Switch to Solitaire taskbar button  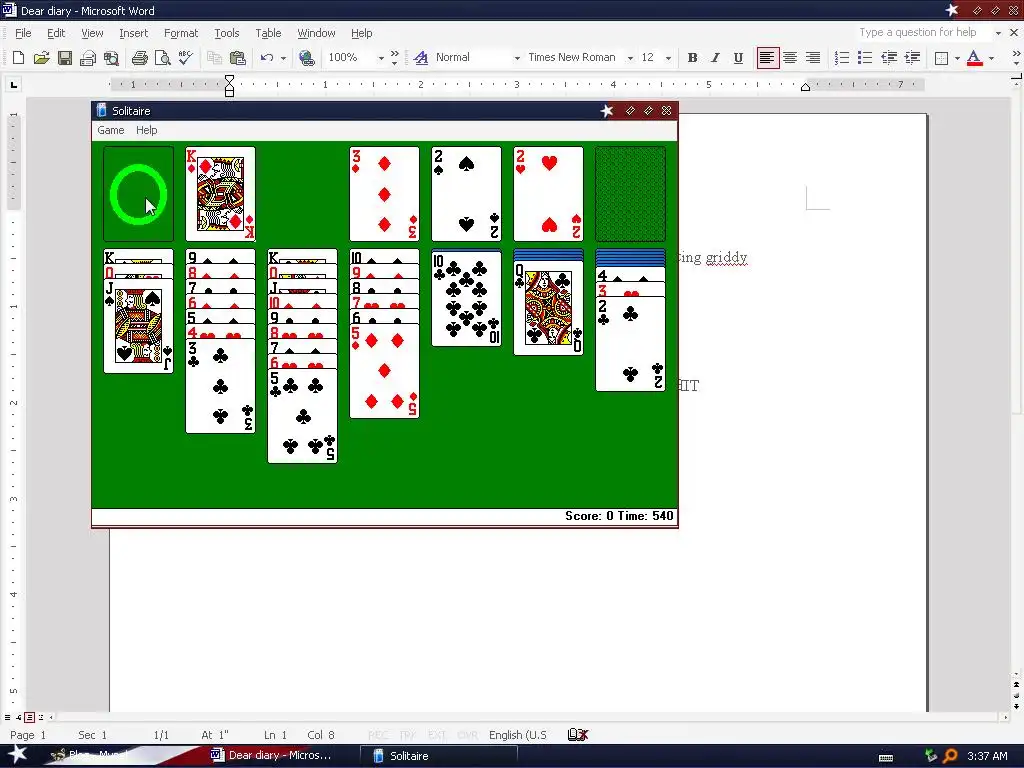coord(439,756)
